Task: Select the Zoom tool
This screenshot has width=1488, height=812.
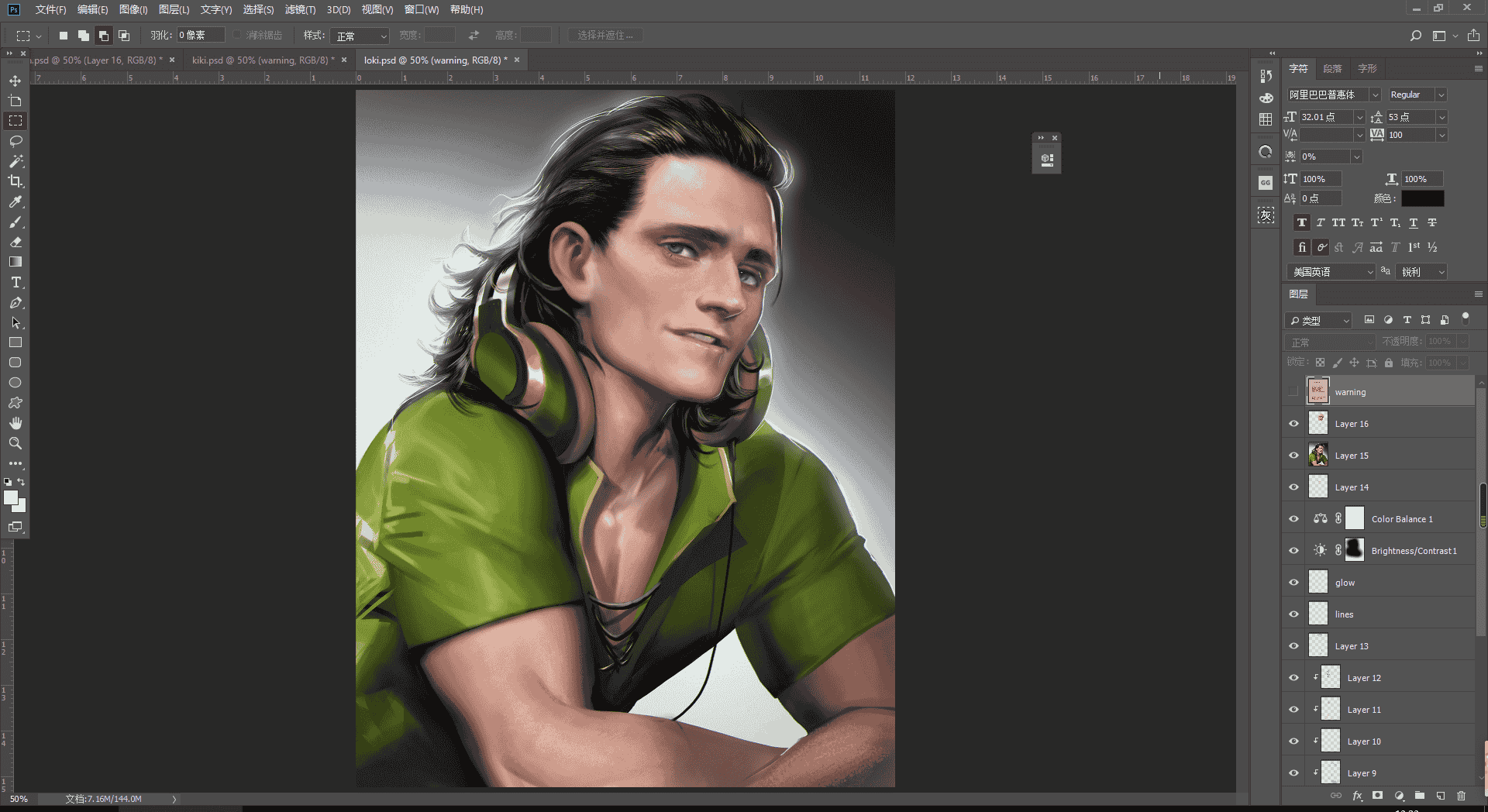Action: pyautogui.click(x=15, y=443)
